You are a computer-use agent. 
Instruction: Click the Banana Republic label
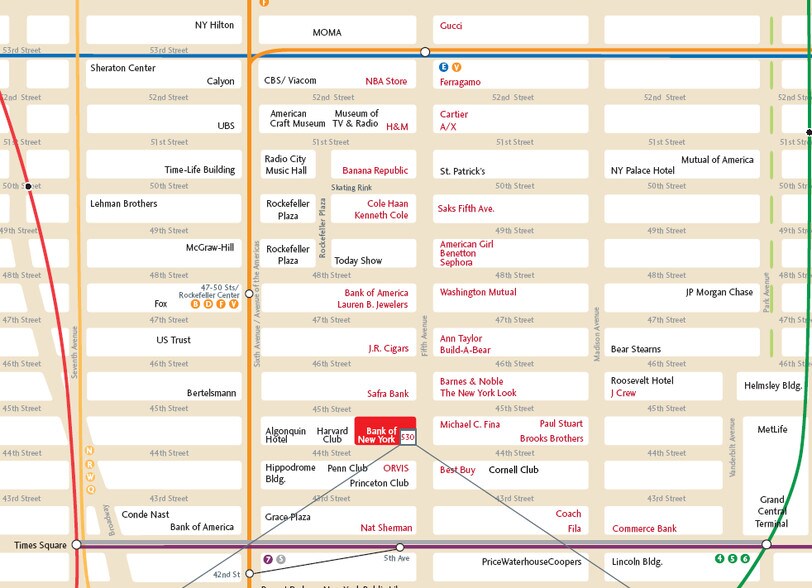tap(375, 170)
